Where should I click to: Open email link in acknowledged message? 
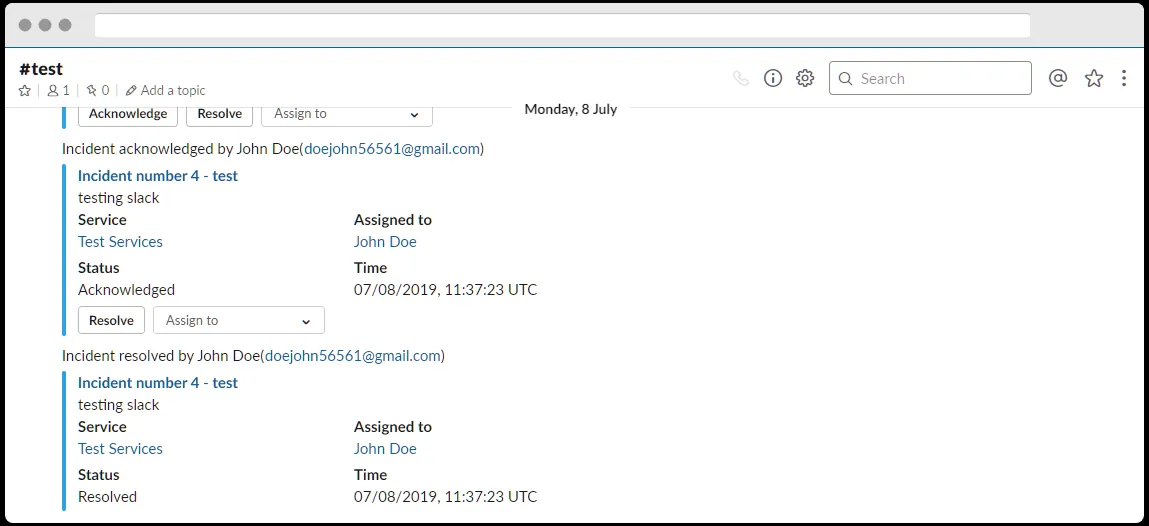click(x=392, y=149)
